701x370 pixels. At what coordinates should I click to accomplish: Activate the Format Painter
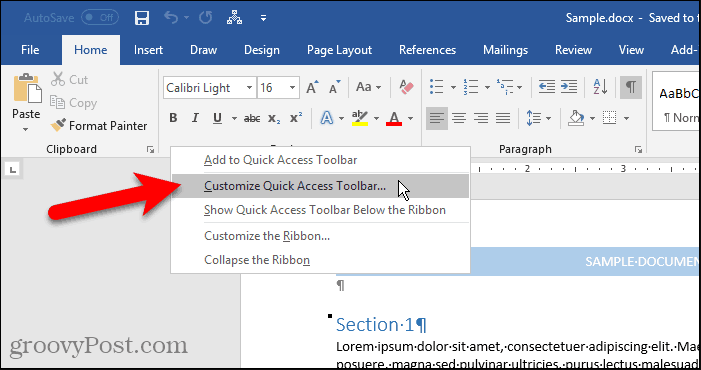[x=99, y=126]
